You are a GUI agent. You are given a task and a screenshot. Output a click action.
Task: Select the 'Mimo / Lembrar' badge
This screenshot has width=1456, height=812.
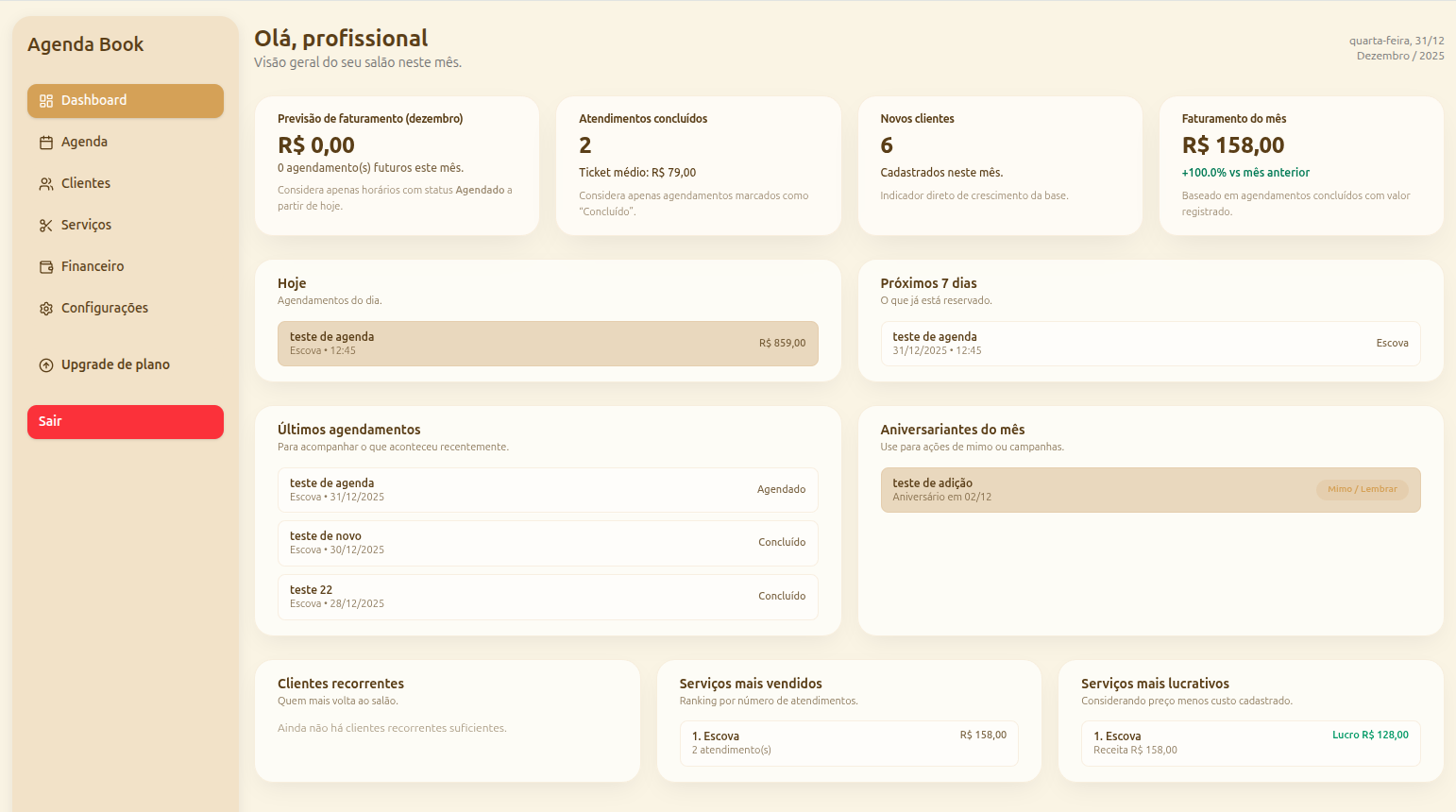tap(1363, 489)
